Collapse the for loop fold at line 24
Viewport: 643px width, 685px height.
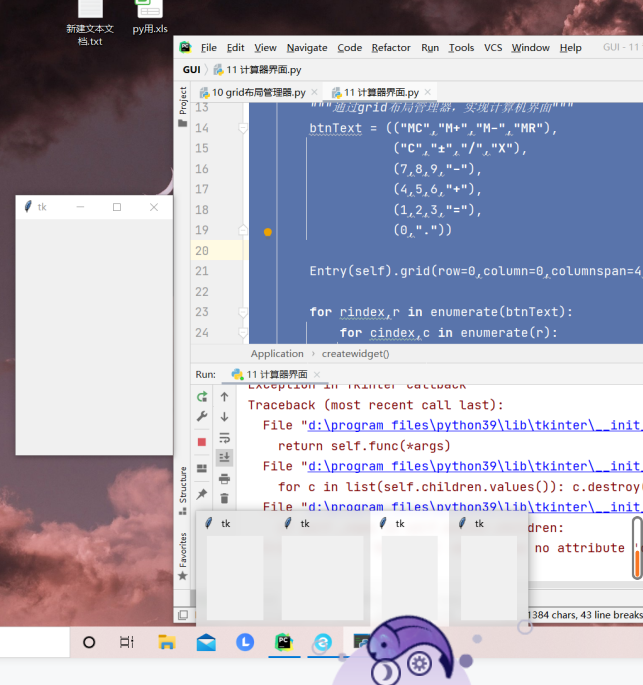click(243, 333)
